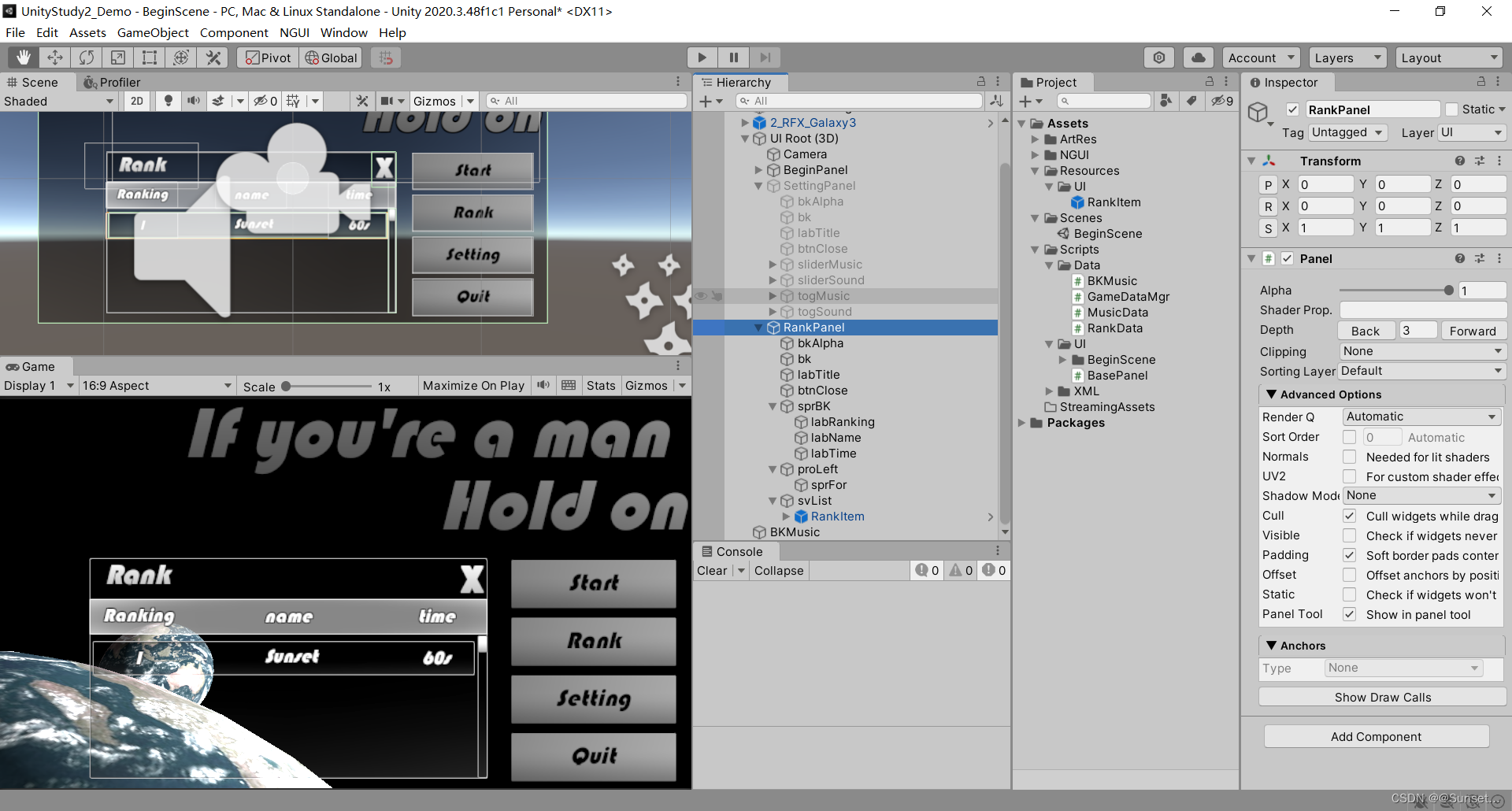Viewport: 1512px width, 811px height.
Task: Toggle Show in panel tool checkbox
Action: [1349, 614]
